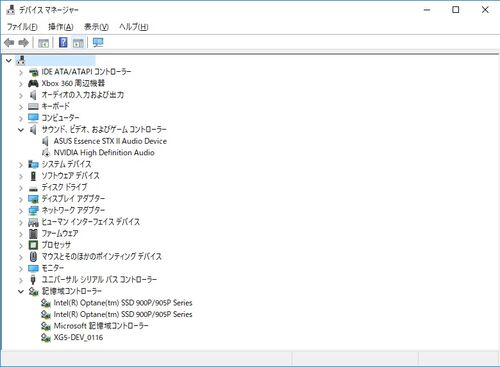The image size is (500, 367).
Task: Click the properties pane toolbar icon
Action: point(78,43)
